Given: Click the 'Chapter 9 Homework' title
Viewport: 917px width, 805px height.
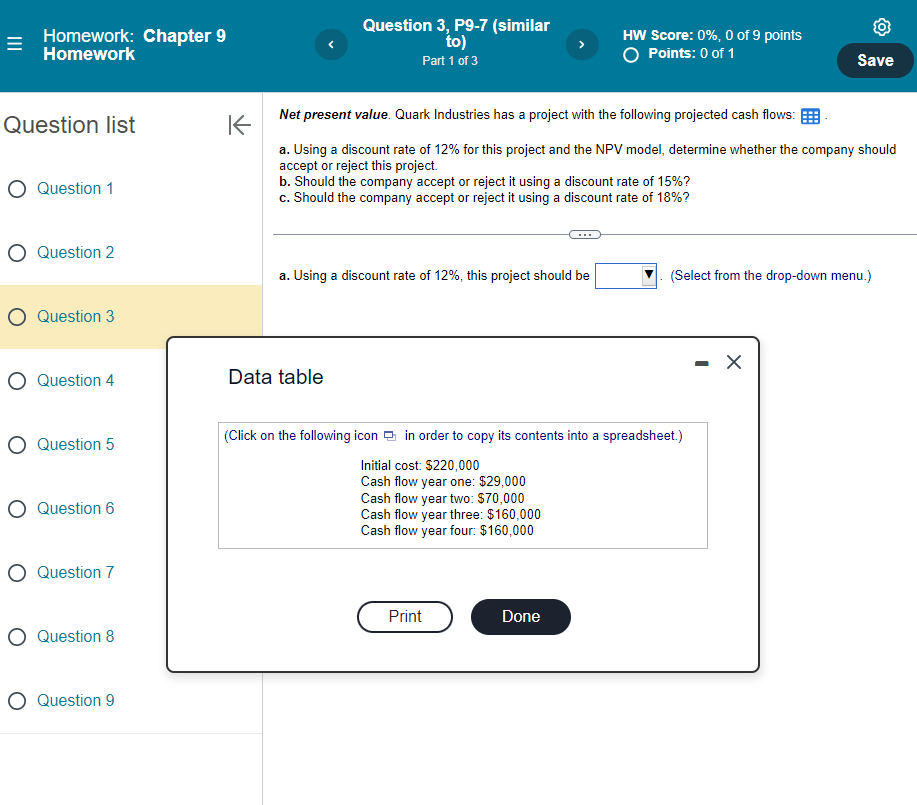Looking at the screenshot, I should click(x=135, y=44).
